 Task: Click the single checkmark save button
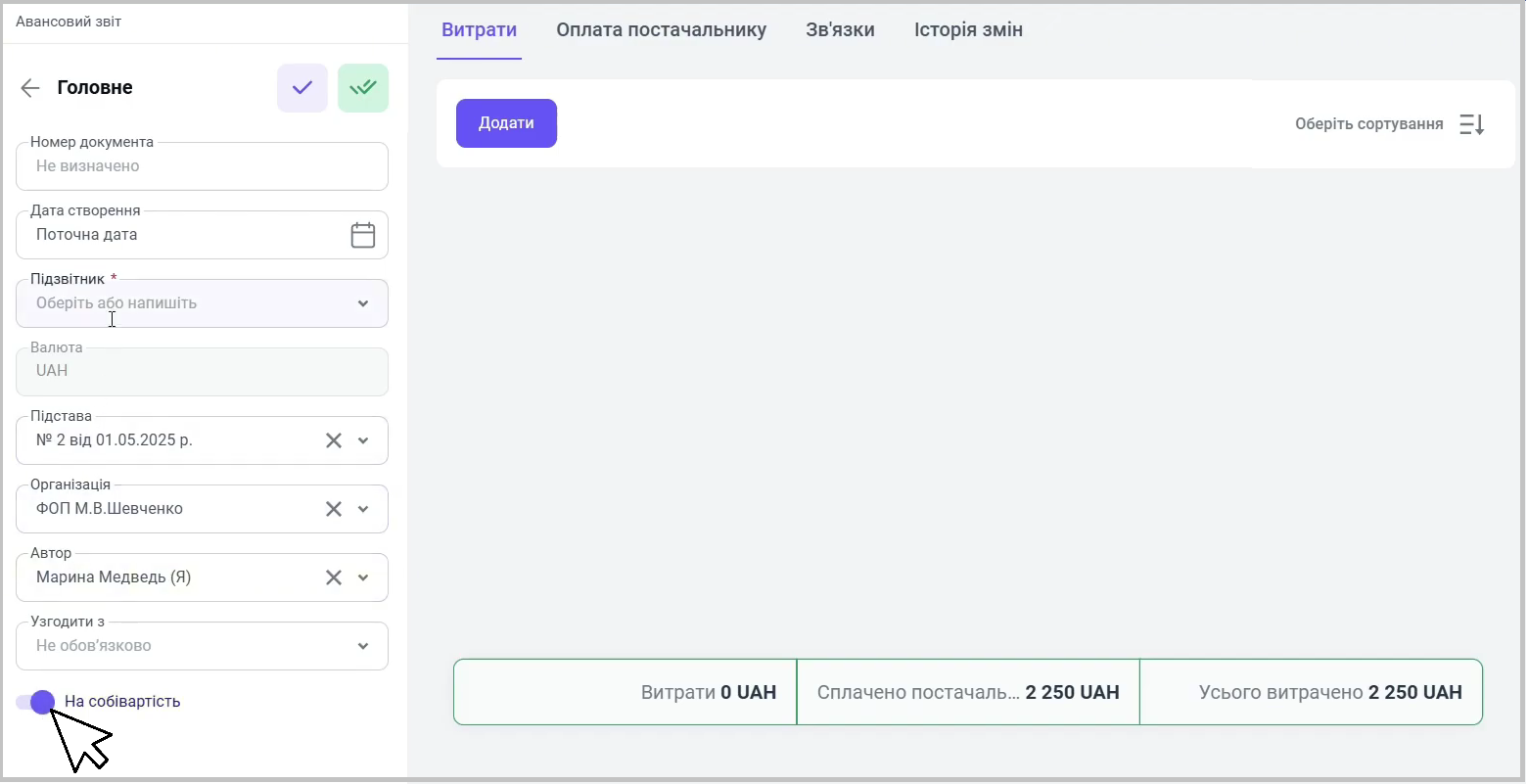[x=302, y=88]
